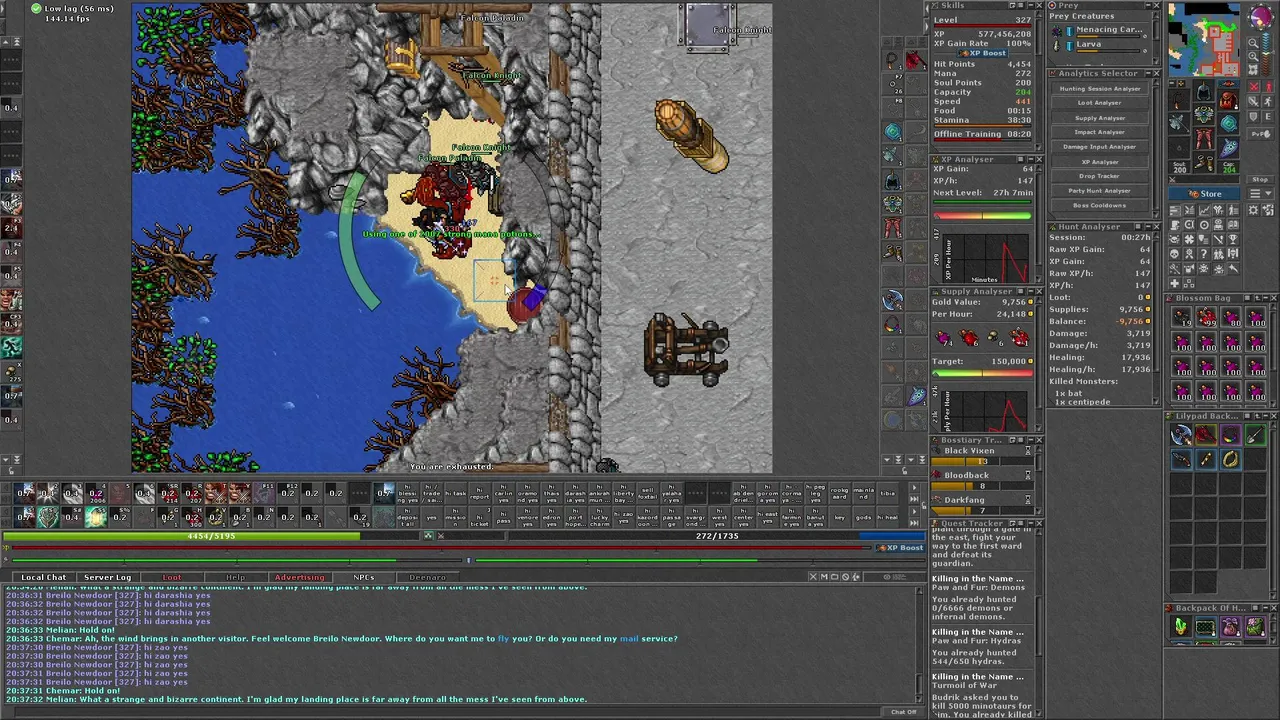Switch to the Local Chat tab
Screen dimensions: 1280x720
[x=44, y=577]
